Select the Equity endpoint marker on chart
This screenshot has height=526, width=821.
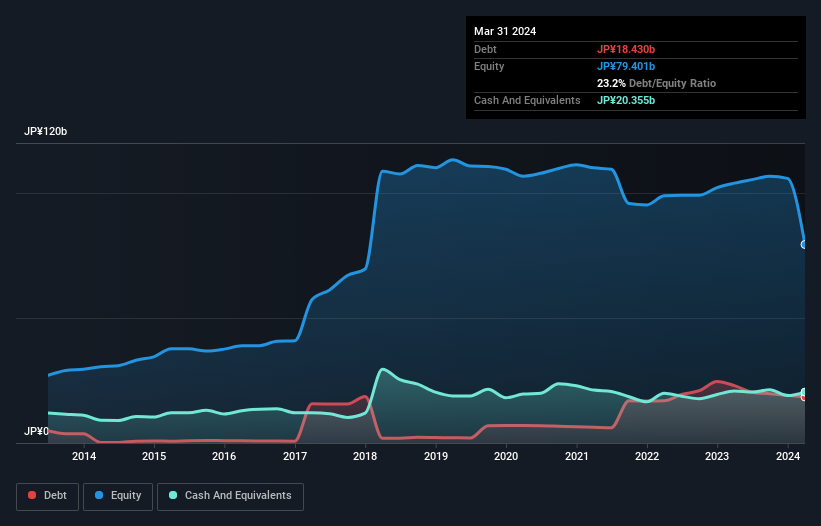click(x=804, y=244)
